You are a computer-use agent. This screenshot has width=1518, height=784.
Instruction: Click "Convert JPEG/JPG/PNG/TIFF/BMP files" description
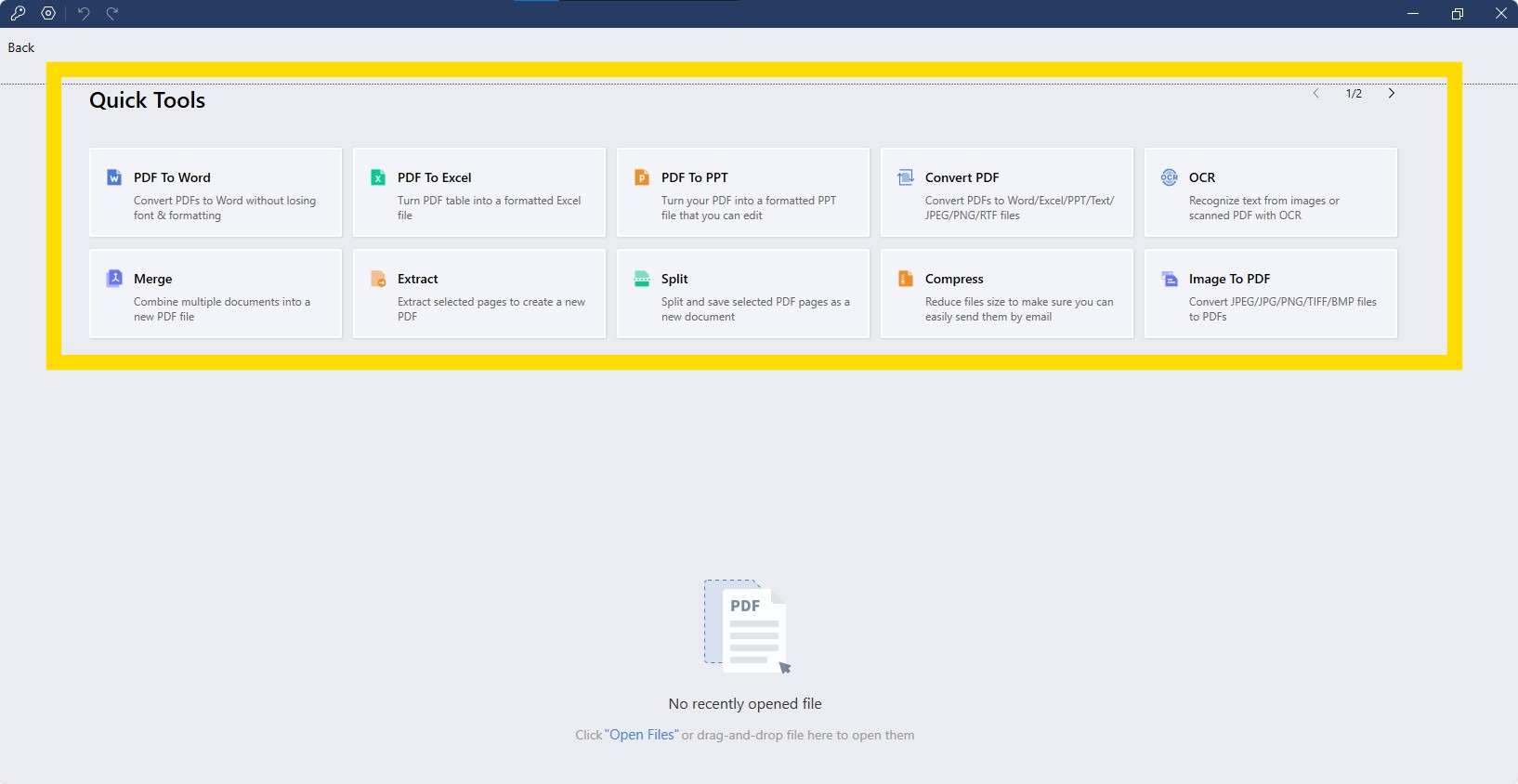pos(1283,302)
